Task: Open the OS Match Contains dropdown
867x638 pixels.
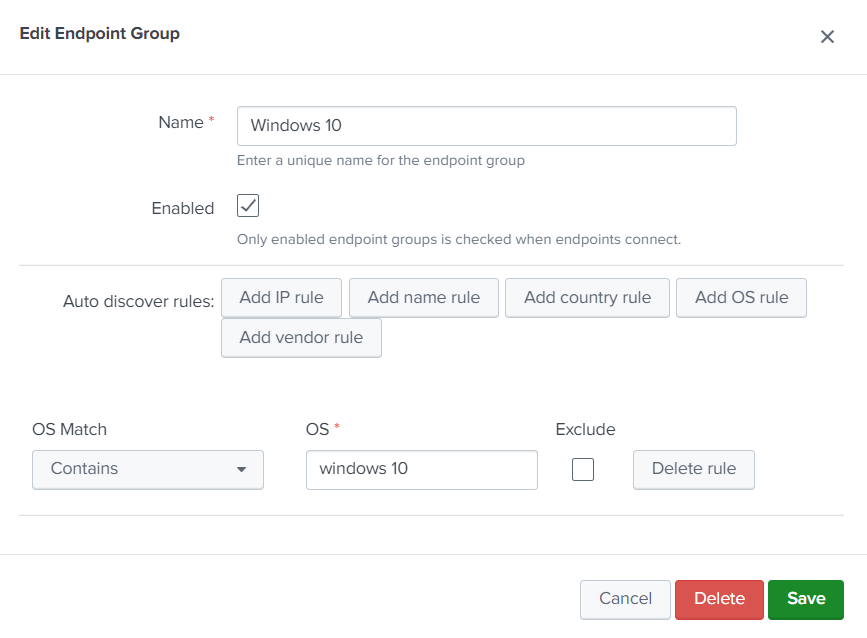Action: (x=147, y=469)
